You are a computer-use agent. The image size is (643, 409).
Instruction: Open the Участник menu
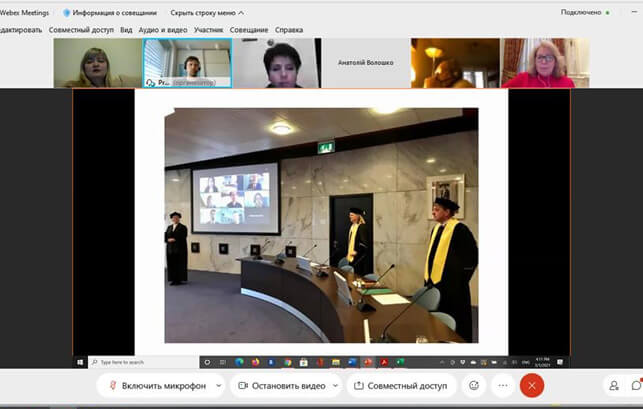coord(209,30)
